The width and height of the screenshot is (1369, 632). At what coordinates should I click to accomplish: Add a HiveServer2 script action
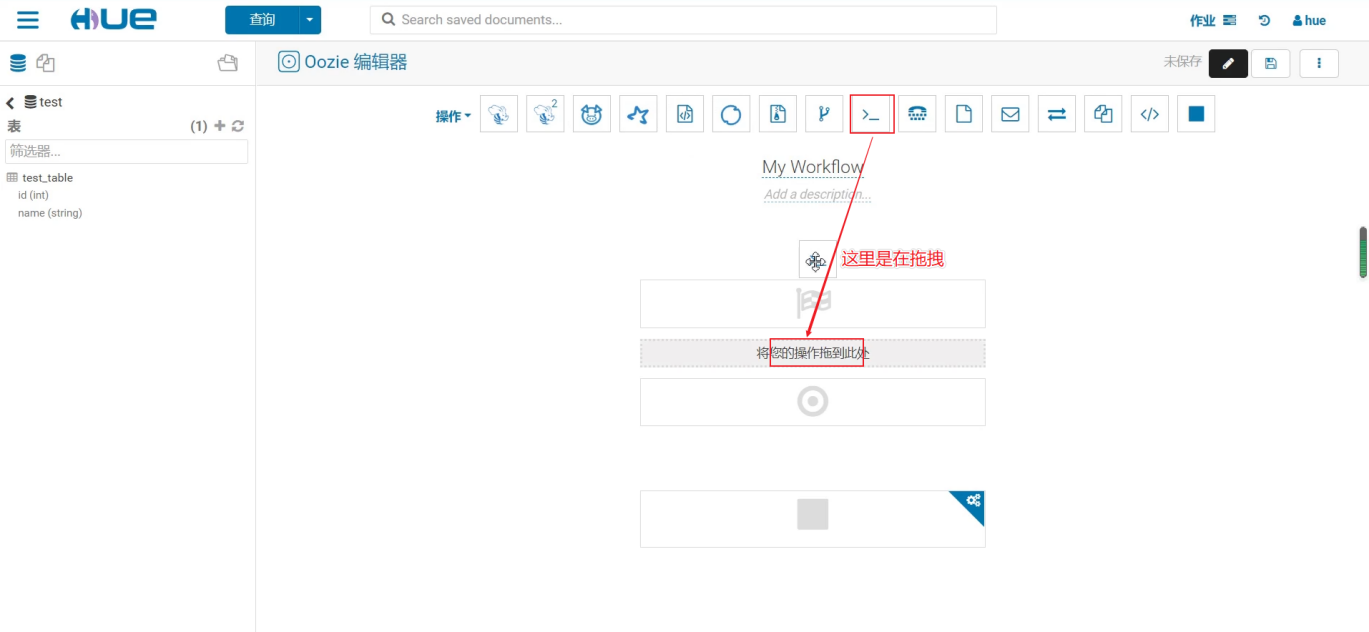[x=545, y=114]
